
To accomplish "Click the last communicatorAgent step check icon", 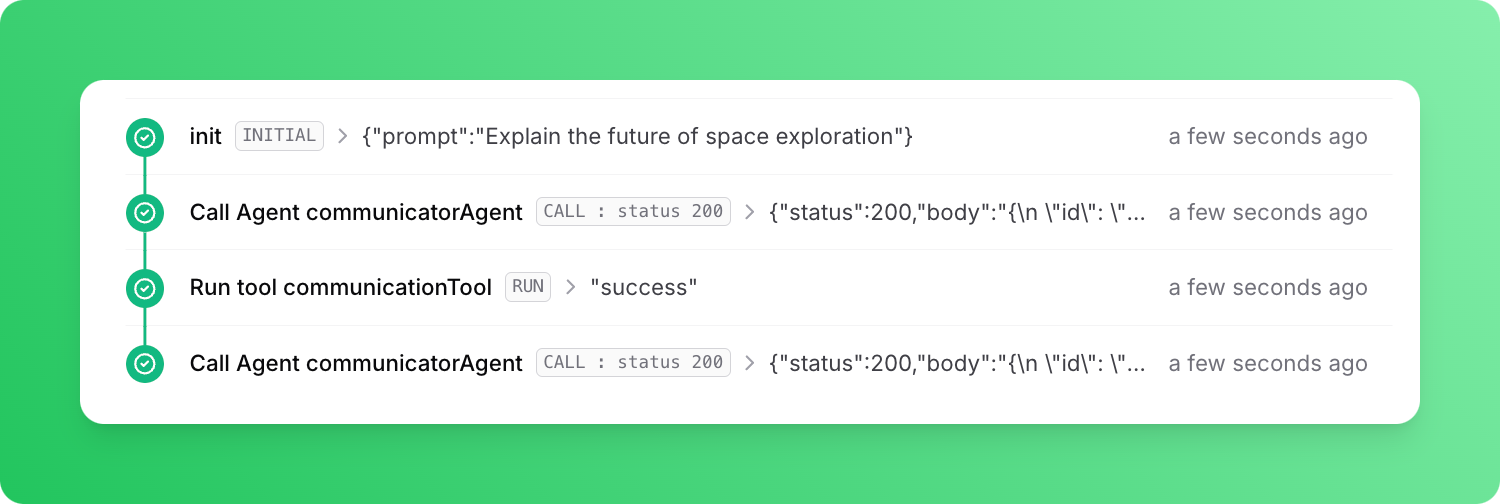I will [145, 363].
